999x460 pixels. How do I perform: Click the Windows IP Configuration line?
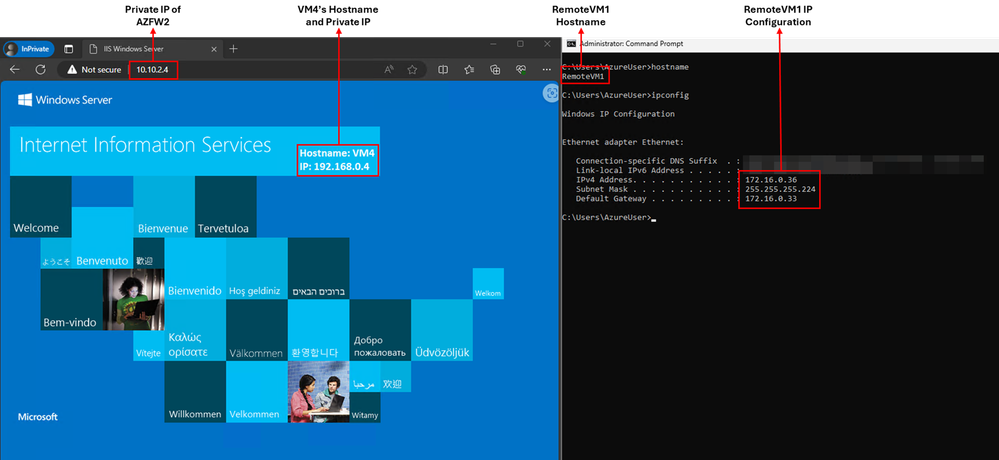pyautogui.click(x=618, y=114)
